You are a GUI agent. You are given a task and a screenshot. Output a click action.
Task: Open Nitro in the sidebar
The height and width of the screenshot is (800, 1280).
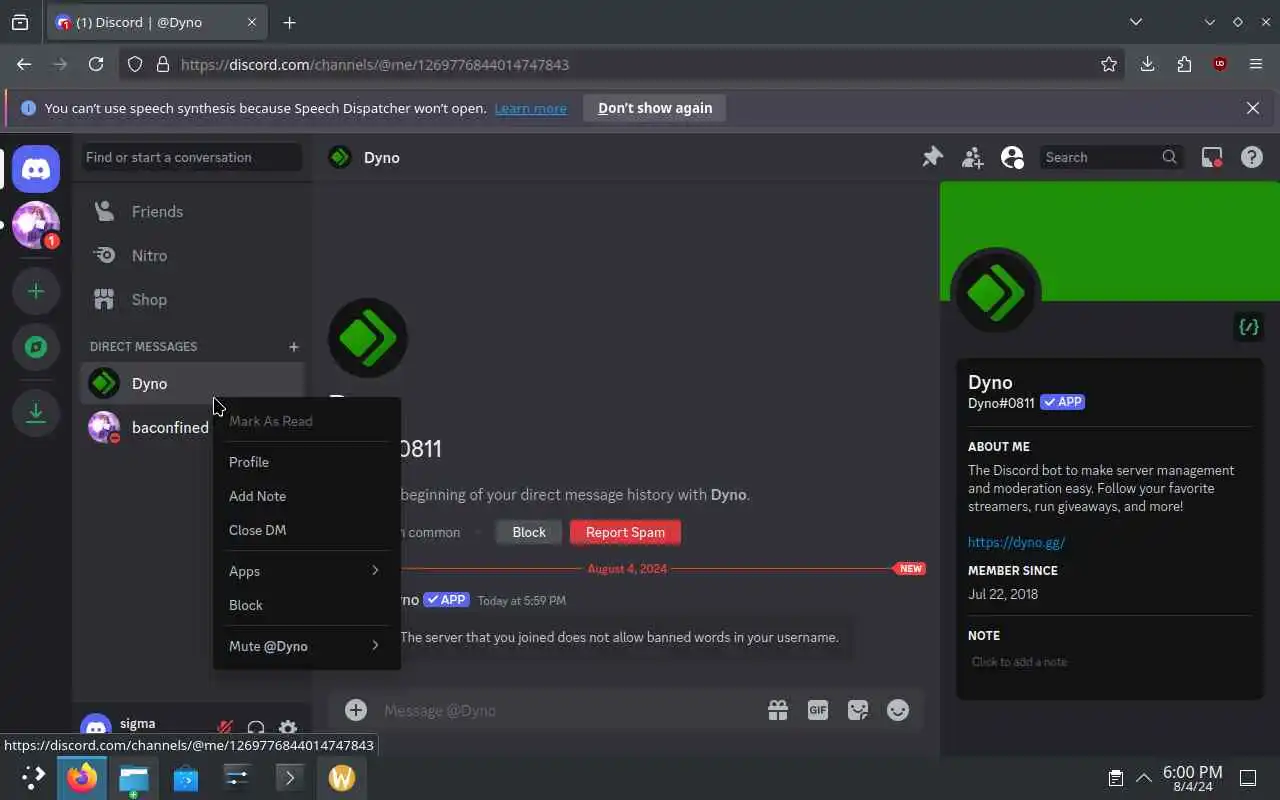click(x=192, y=255)
